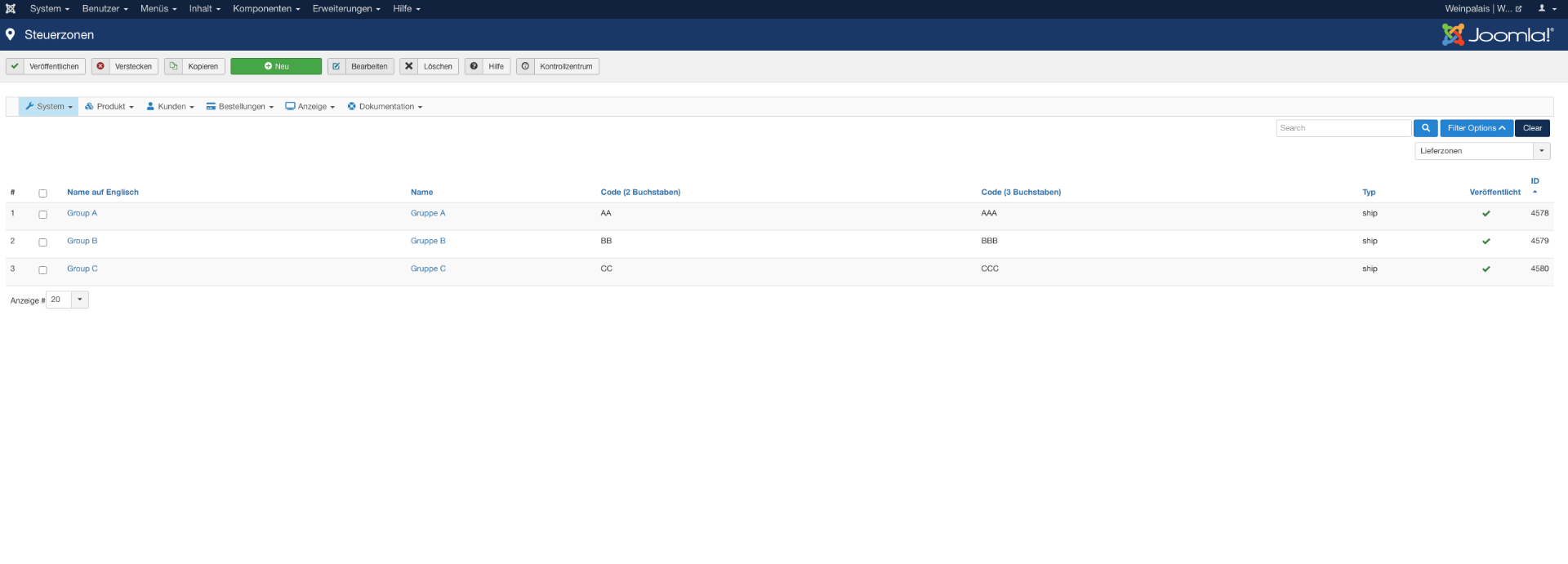Click the Kopieren copy icon
1568x564 pixels.
click(x=173, y=66)
